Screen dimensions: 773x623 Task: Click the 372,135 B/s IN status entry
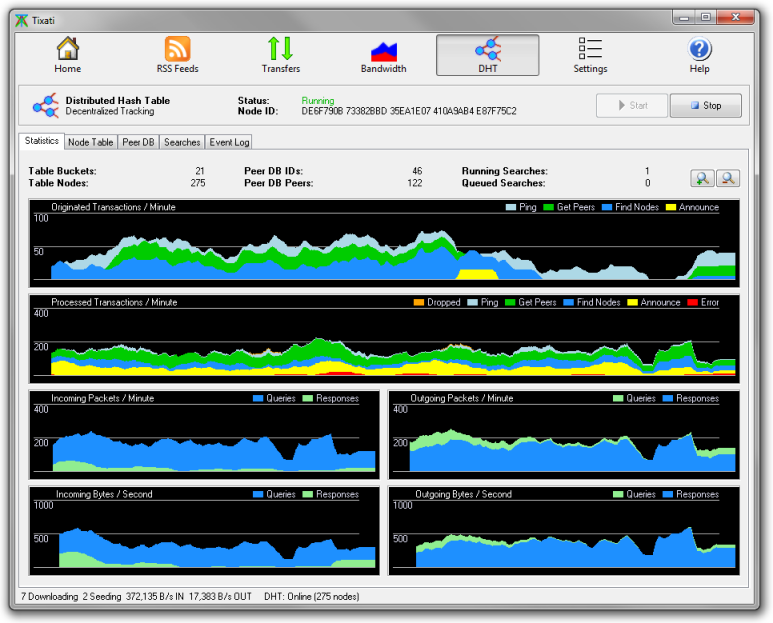155,597
